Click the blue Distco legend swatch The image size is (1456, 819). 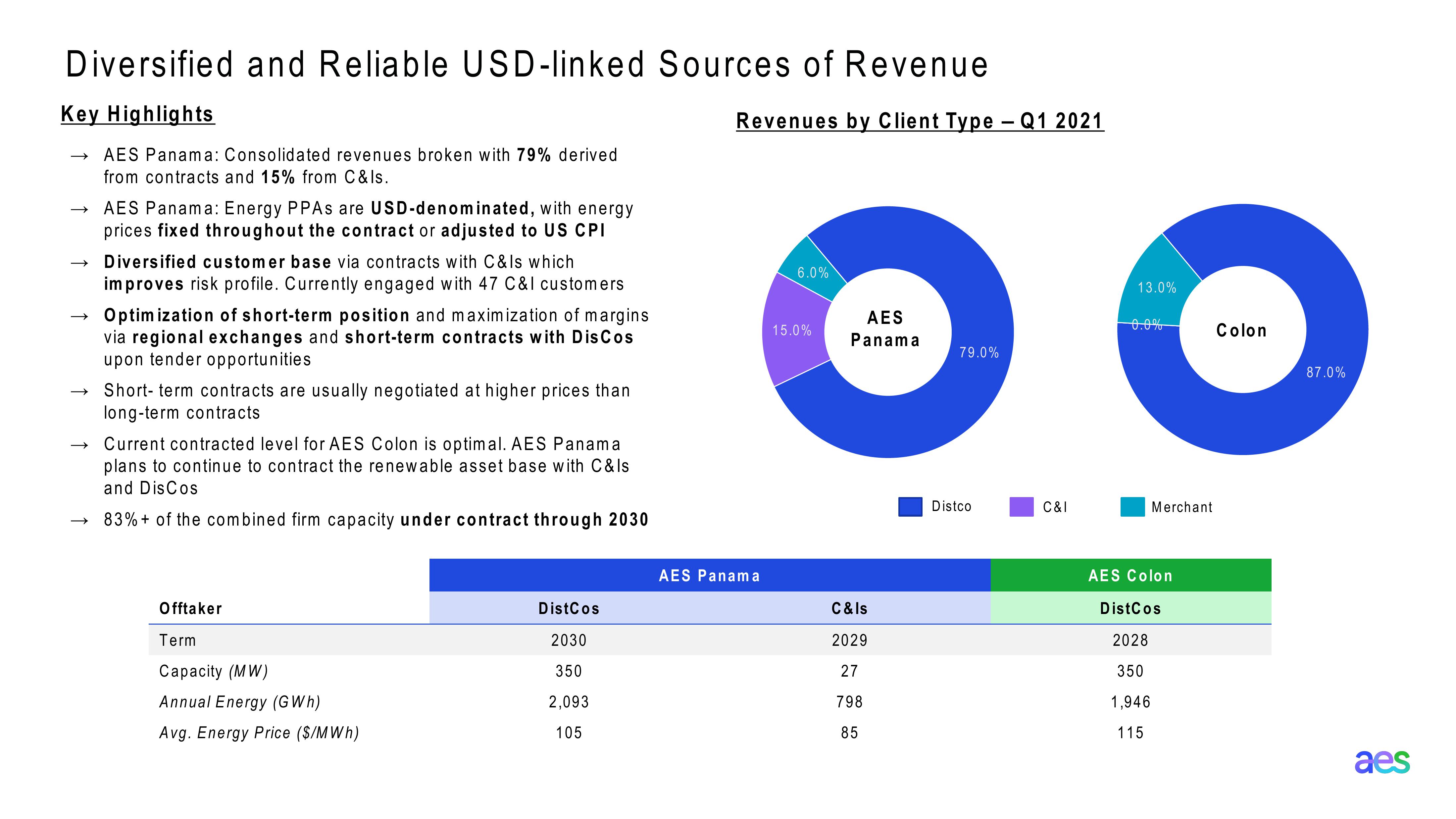click(x=910, y=507)
